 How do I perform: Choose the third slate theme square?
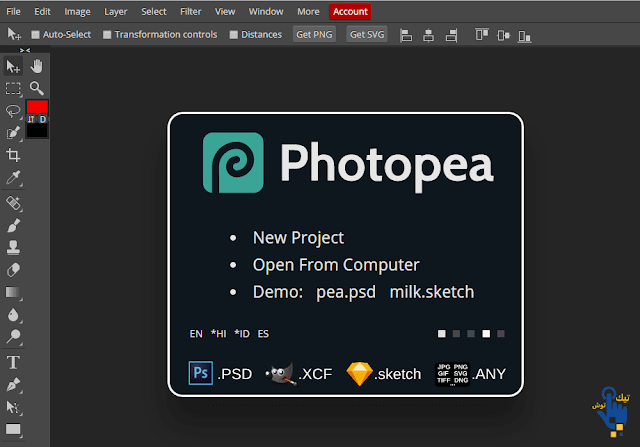[471, 334]
